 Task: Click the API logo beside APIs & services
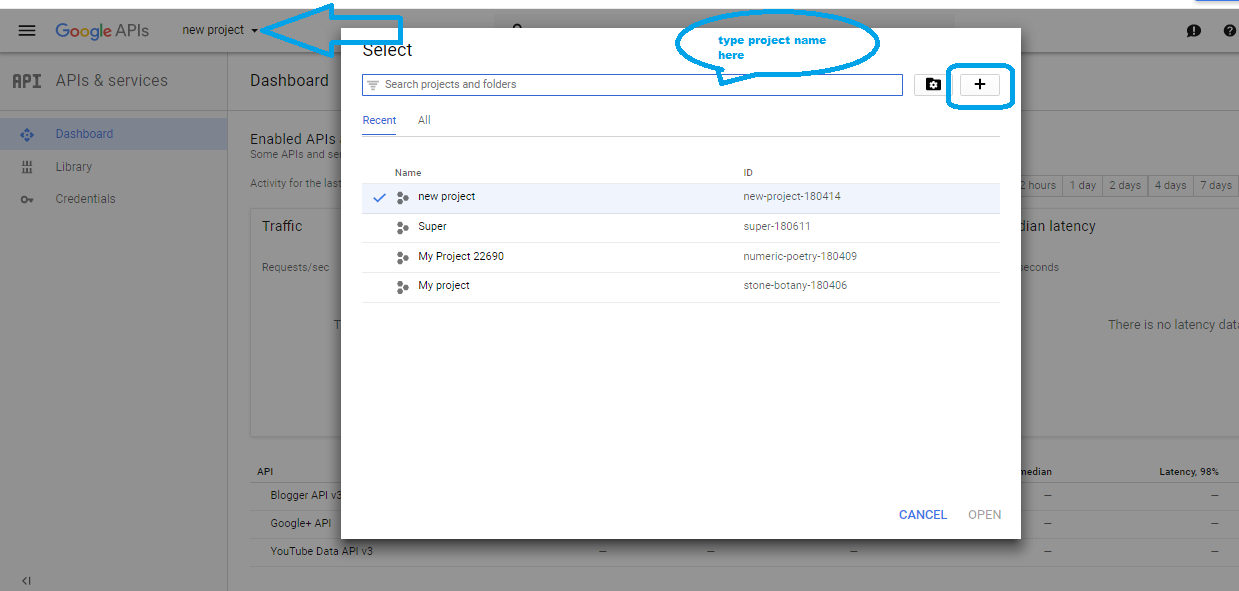[27, 81]
